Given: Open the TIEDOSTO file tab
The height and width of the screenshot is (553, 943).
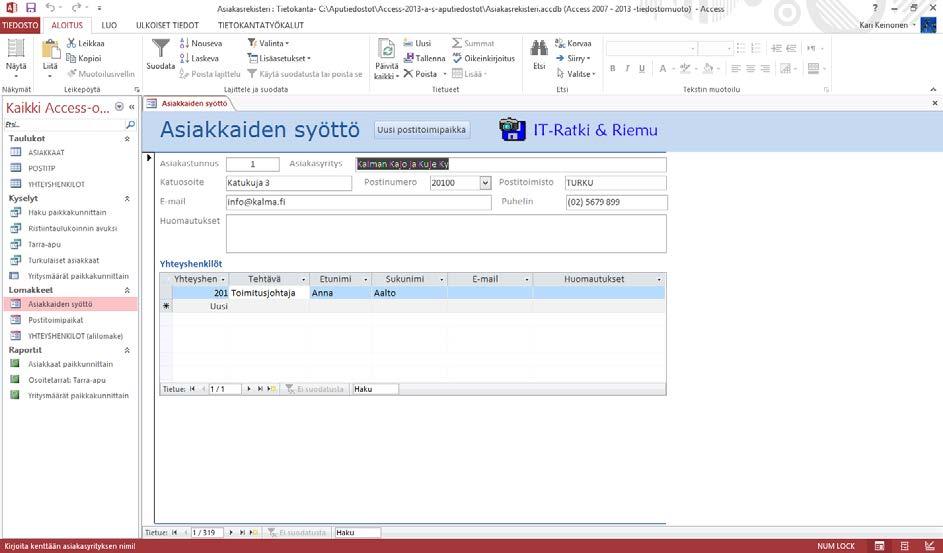Looking at the screenshot, I should click(x=20, y=25).
